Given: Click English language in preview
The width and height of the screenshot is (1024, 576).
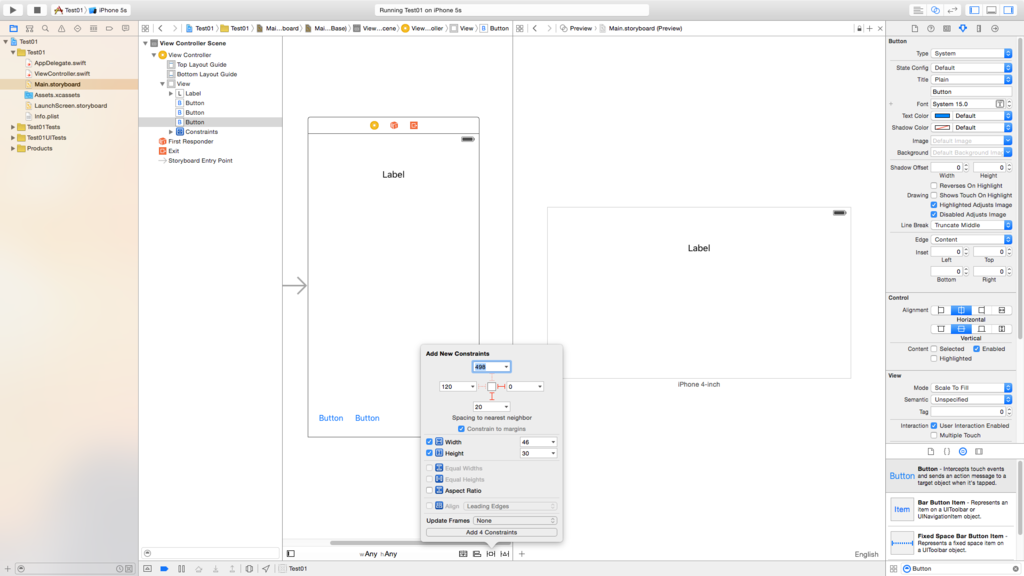Looking at the screenshot, I should point(867,554).
